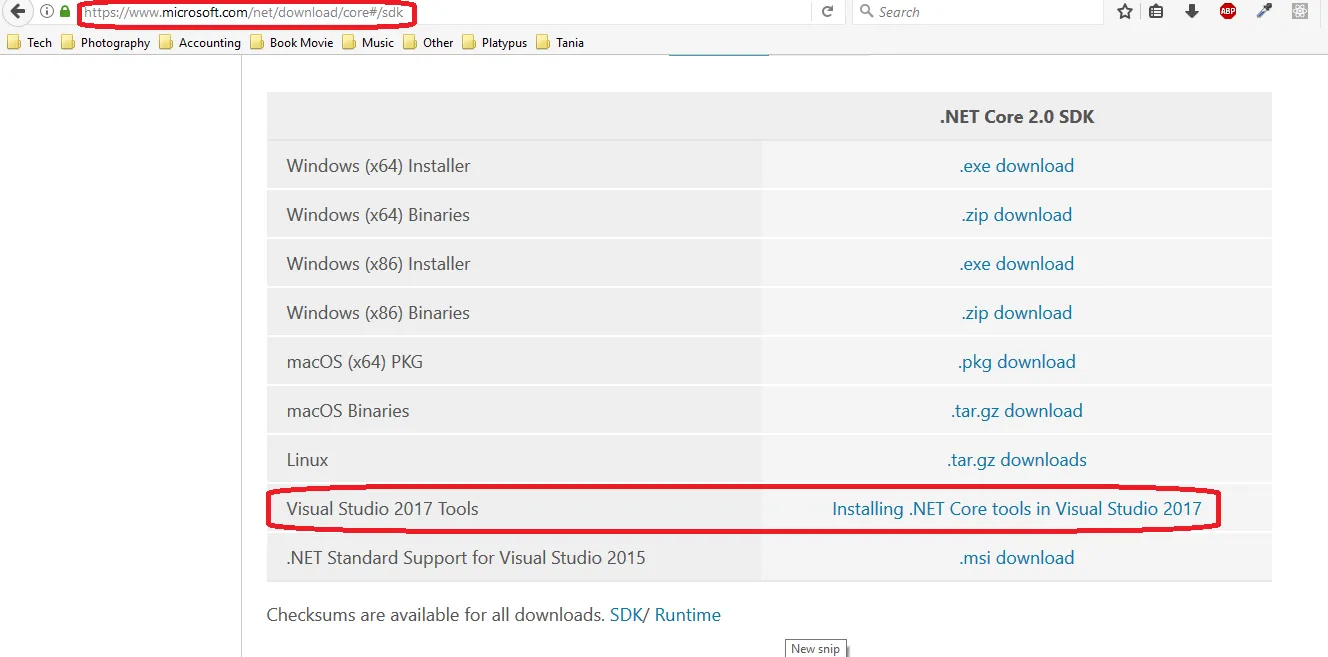Open the Adblock Plus ABP icon
This screenshot has height=657, width=1328.
pos(1228,12)
